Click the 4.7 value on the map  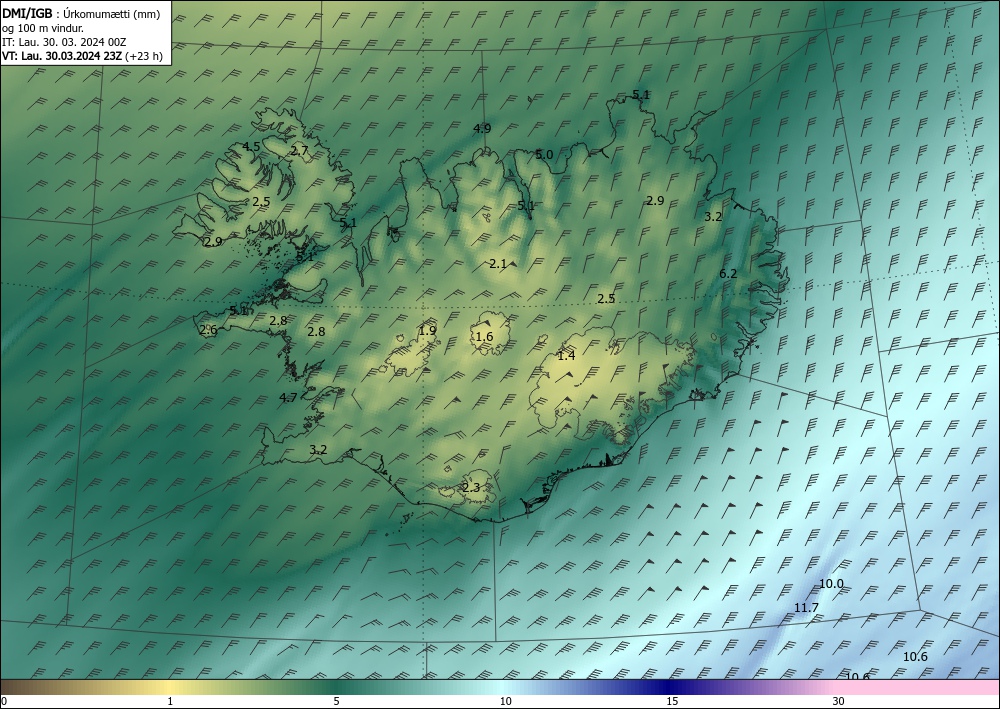click(x=288, y=397)
